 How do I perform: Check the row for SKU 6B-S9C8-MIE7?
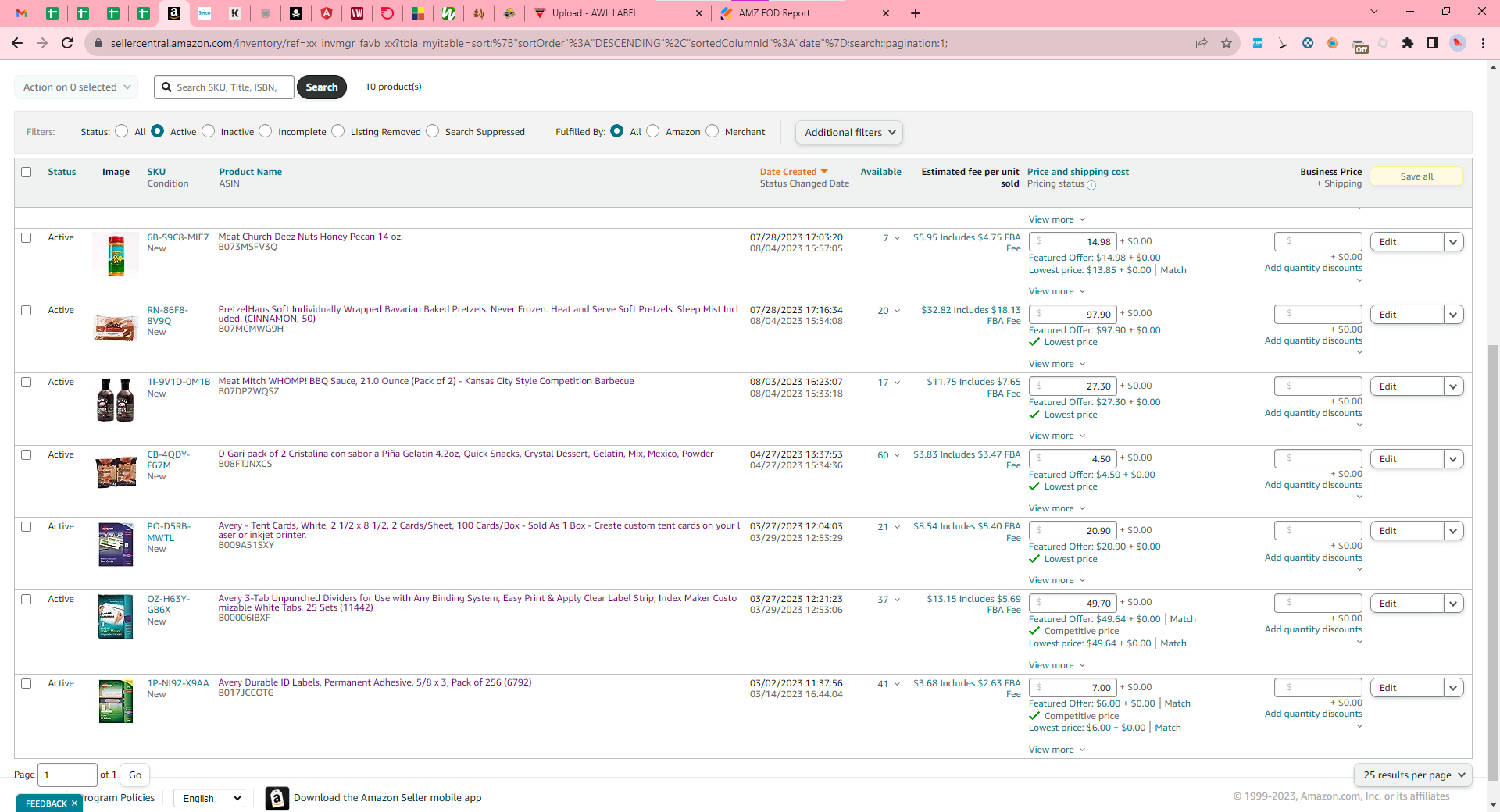27,237
